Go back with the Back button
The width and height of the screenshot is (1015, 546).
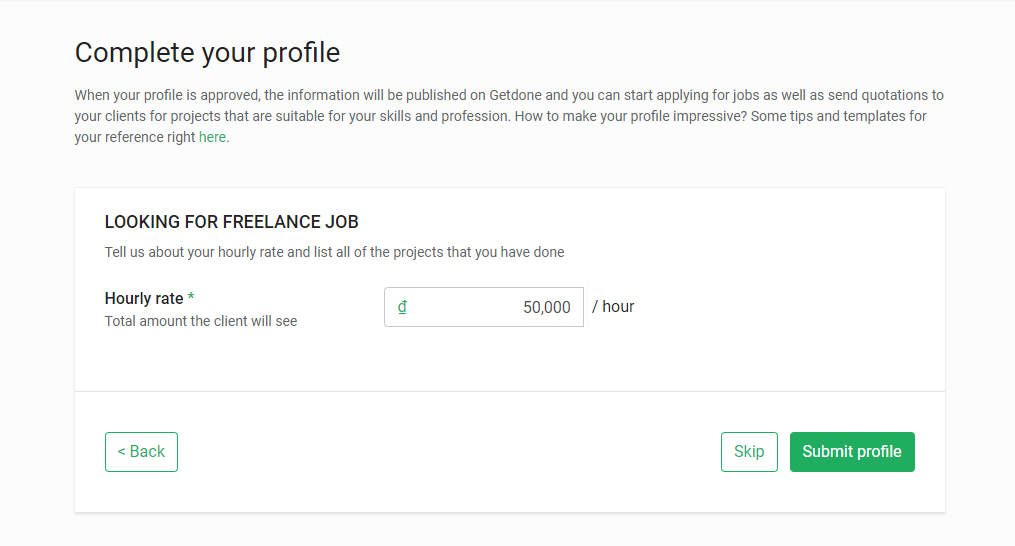[141, 452]
